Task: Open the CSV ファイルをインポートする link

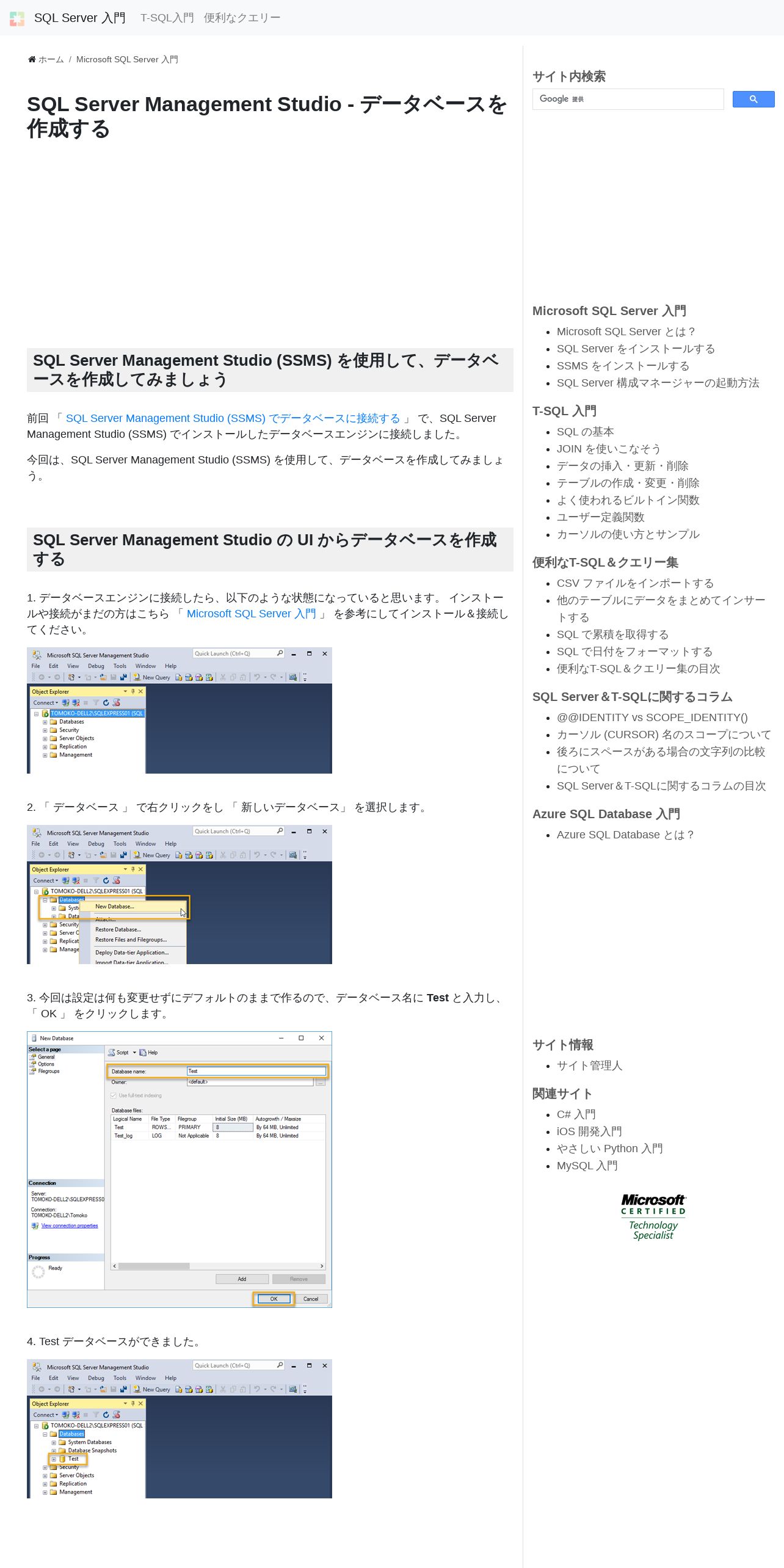Action: click(x=635, y=583)
